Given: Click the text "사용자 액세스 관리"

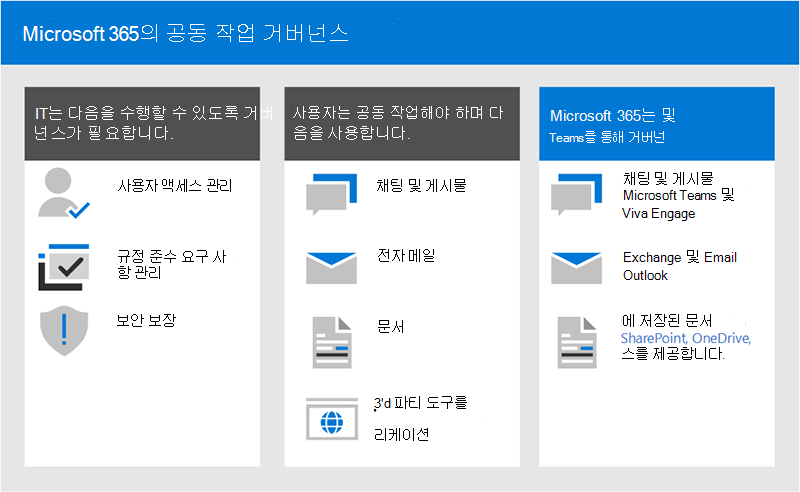Looking at the screenshot, I should (x=174, y=185).
